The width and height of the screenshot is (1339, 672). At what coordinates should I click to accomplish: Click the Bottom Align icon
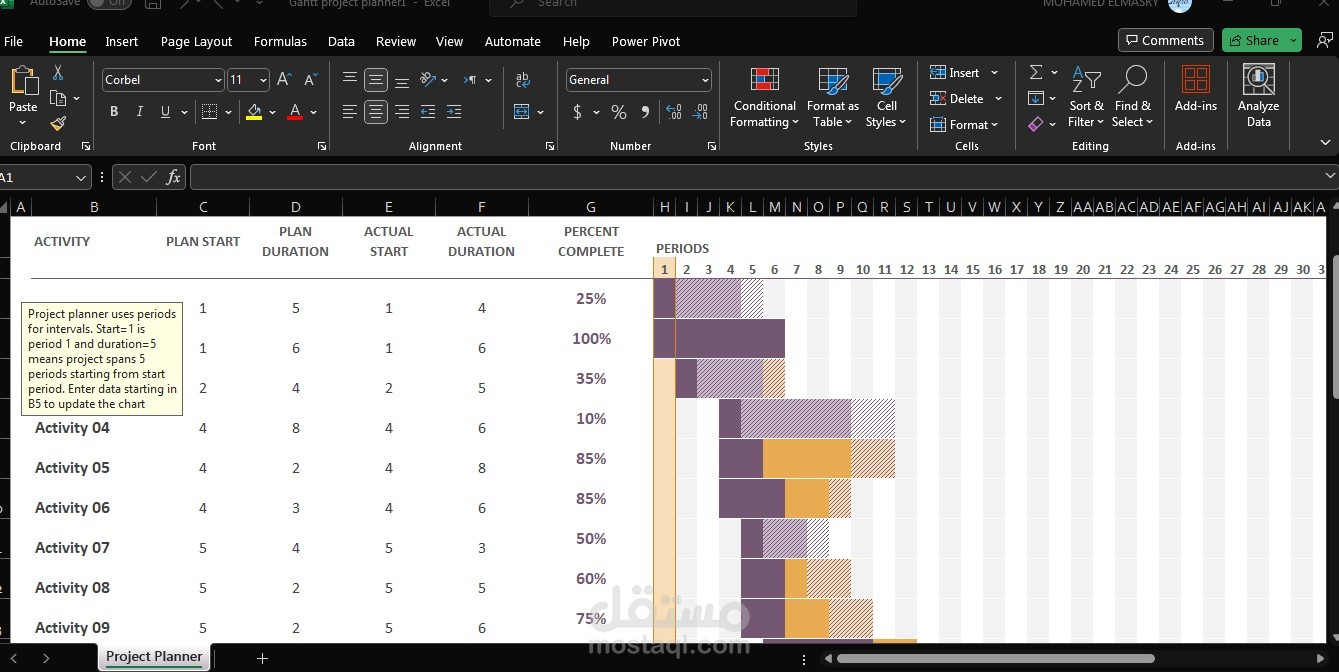click(x=402, y=79)
